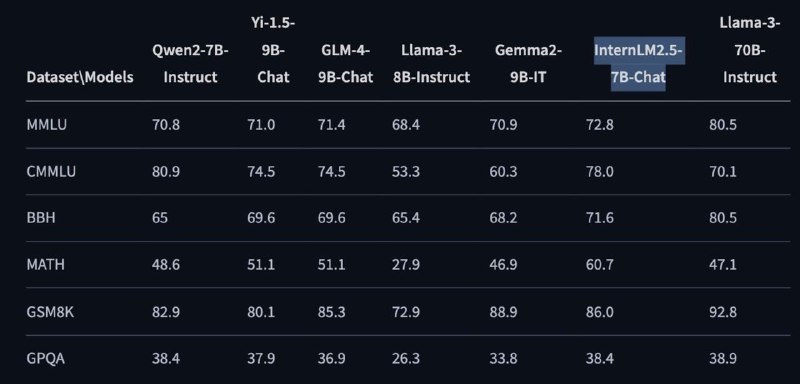Select the Llama-3-70B-Instruct column header

click(749, 50)
